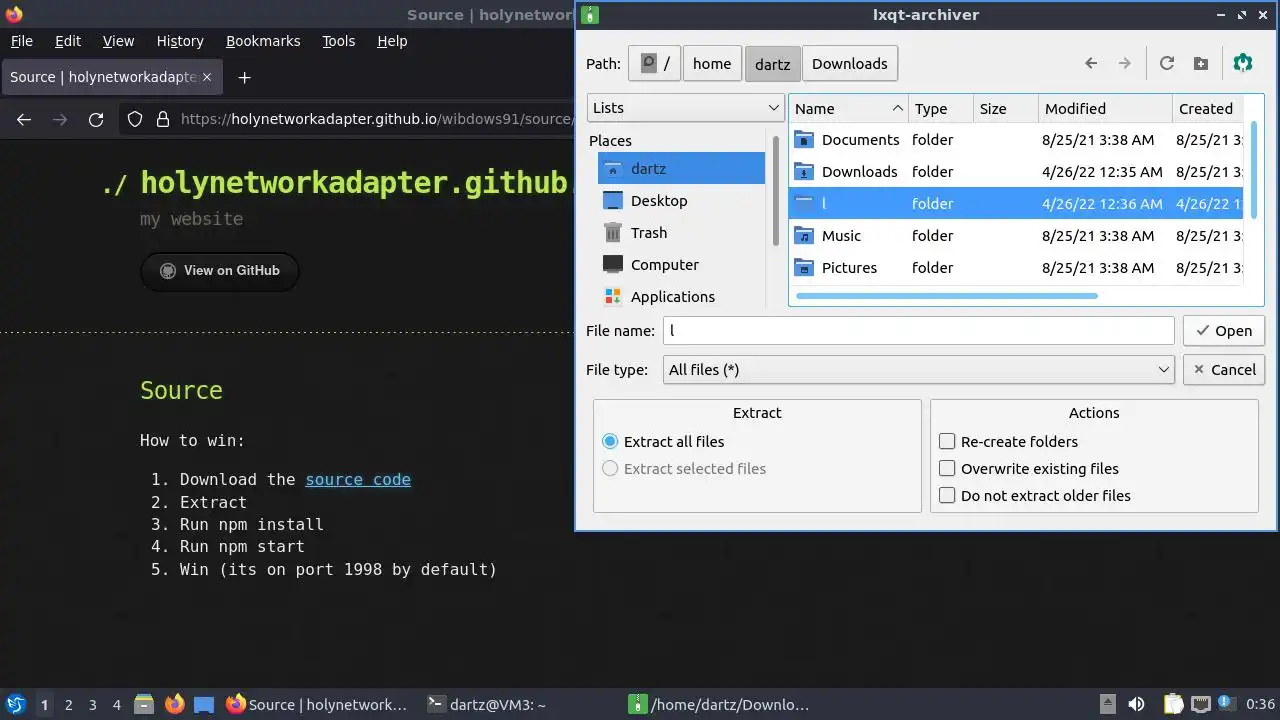
Task: Close the Source browser tab
Action: coord(207,77)
